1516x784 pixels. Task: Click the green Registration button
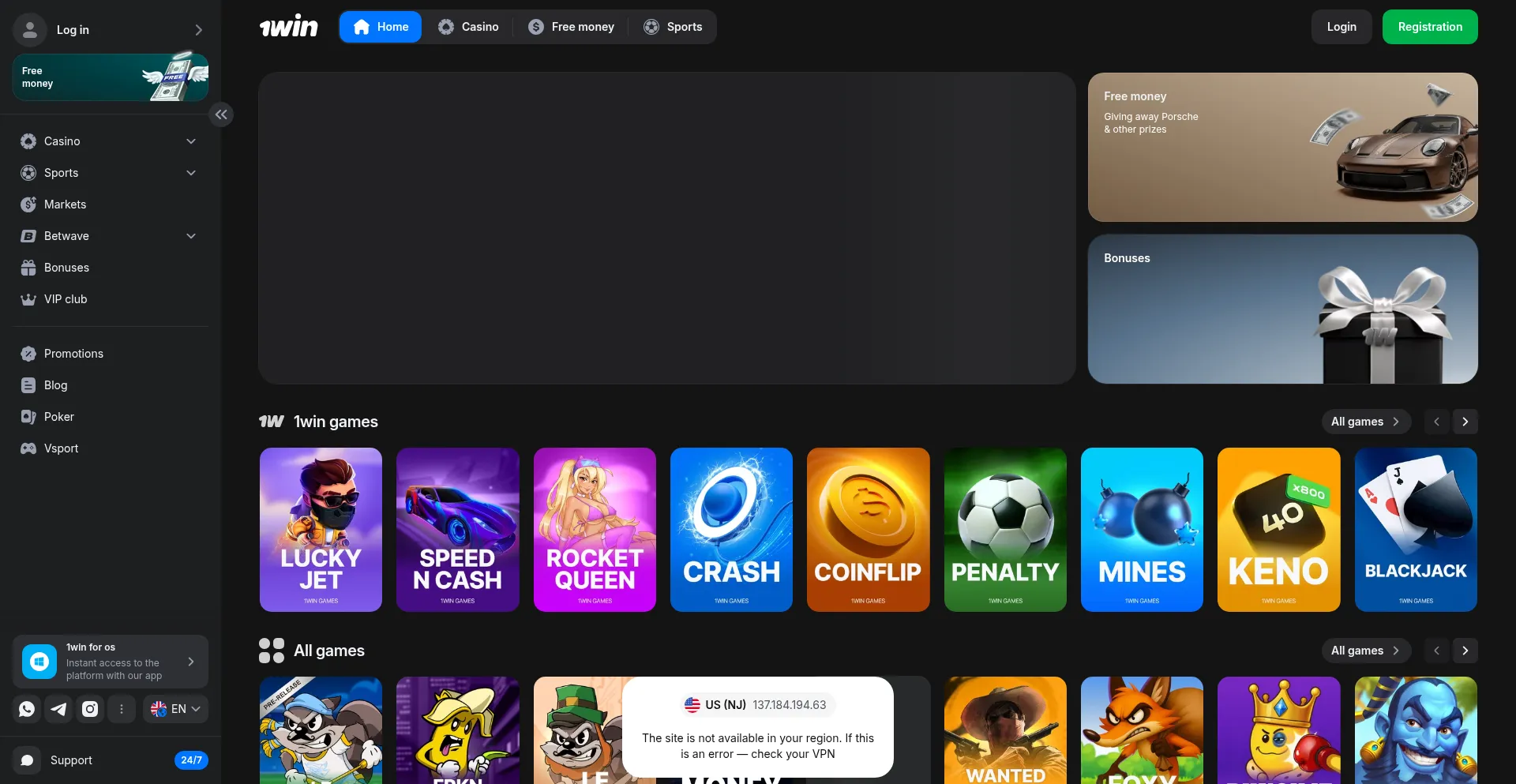(x=1430, y=27)
